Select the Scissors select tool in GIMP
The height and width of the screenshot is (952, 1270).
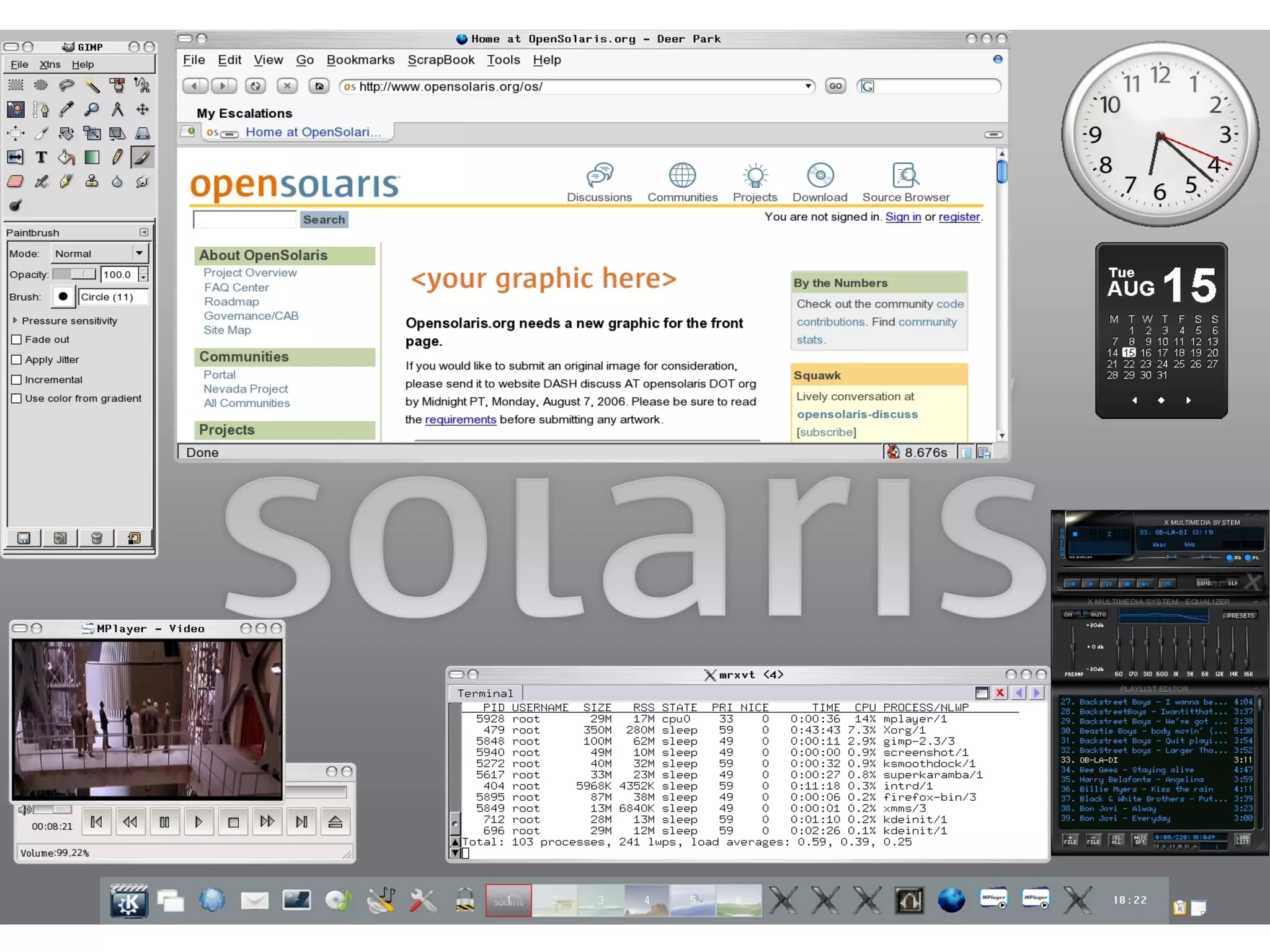tap(143, 86)
